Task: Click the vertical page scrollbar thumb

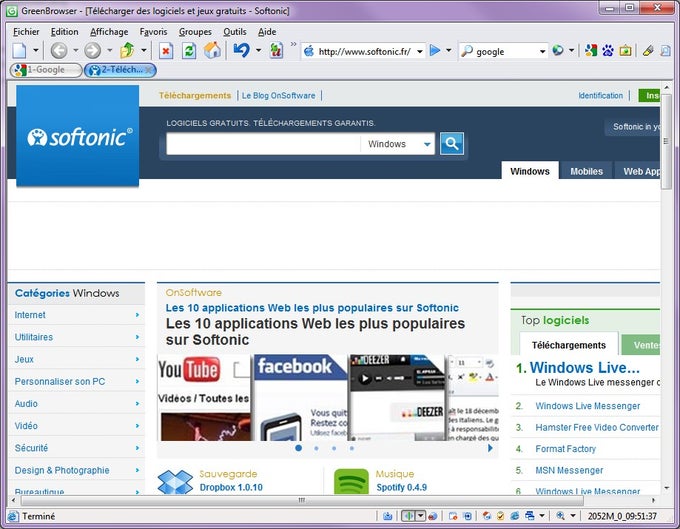Action: click(666, 141)
